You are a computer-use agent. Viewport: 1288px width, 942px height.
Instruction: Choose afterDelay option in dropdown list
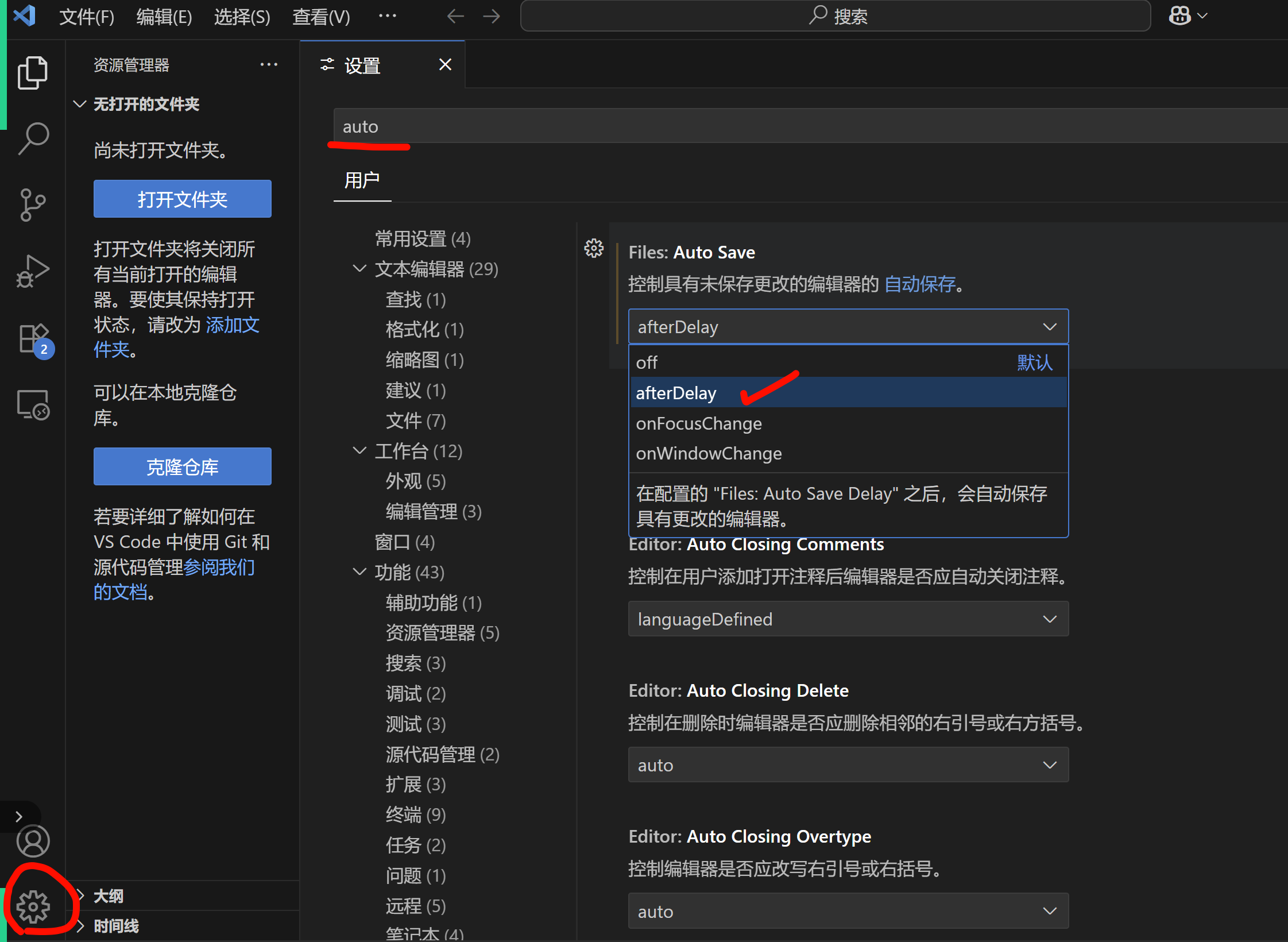click(848, 393)
